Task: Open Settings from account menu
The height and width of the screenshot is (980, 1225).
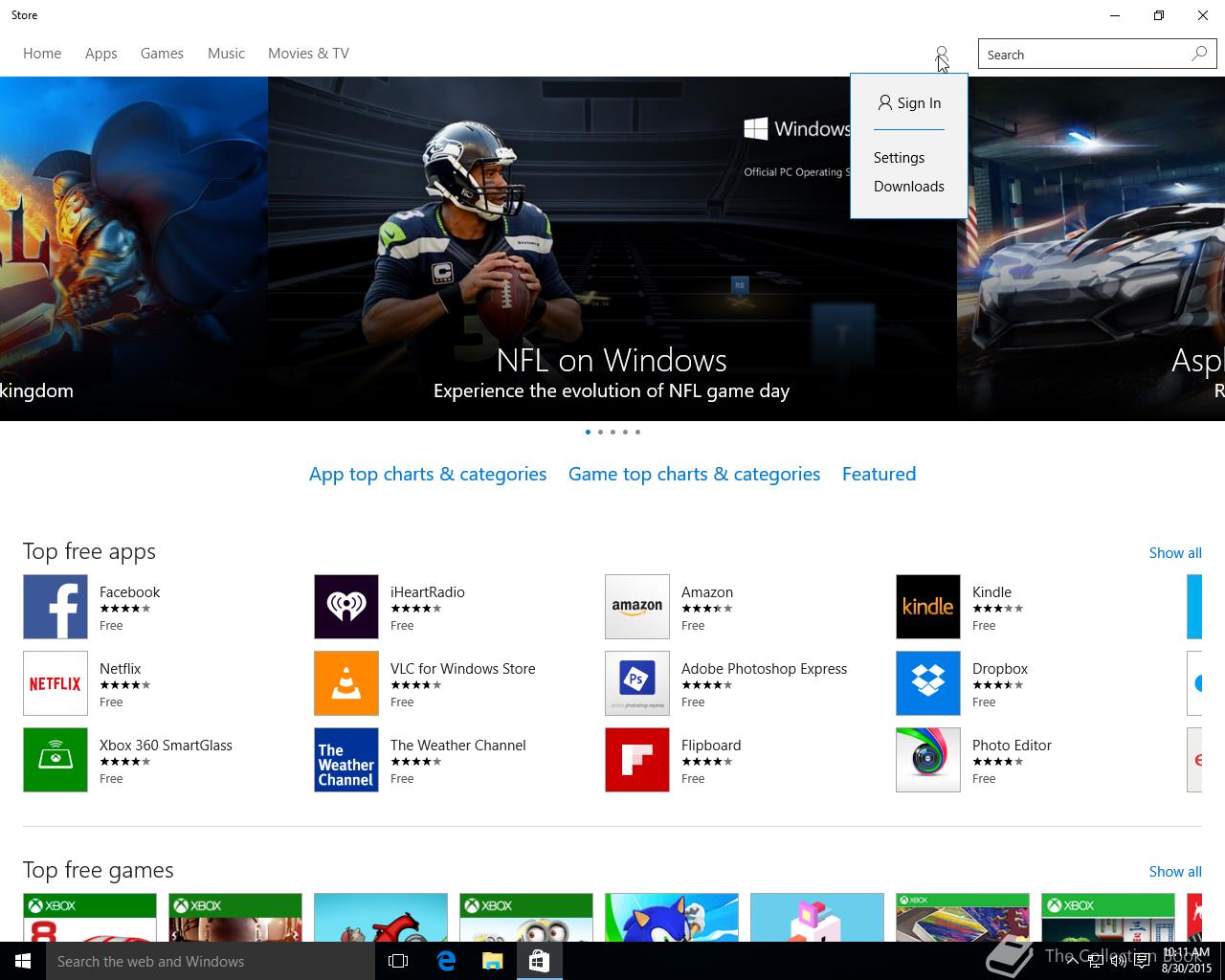Action: [x=899, y=158]
